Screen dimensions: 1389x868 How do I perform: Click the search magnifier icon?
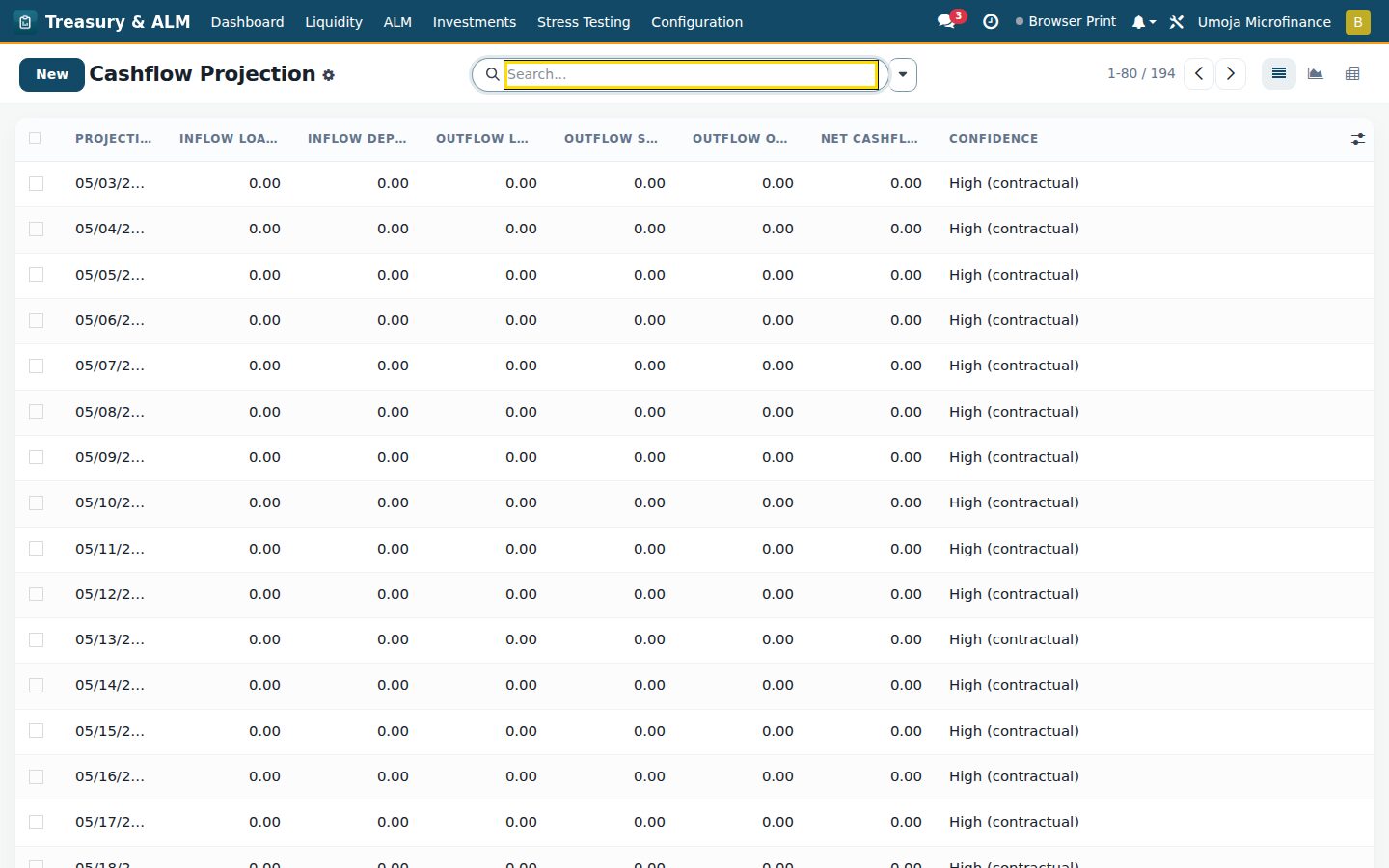pos(492,74)
